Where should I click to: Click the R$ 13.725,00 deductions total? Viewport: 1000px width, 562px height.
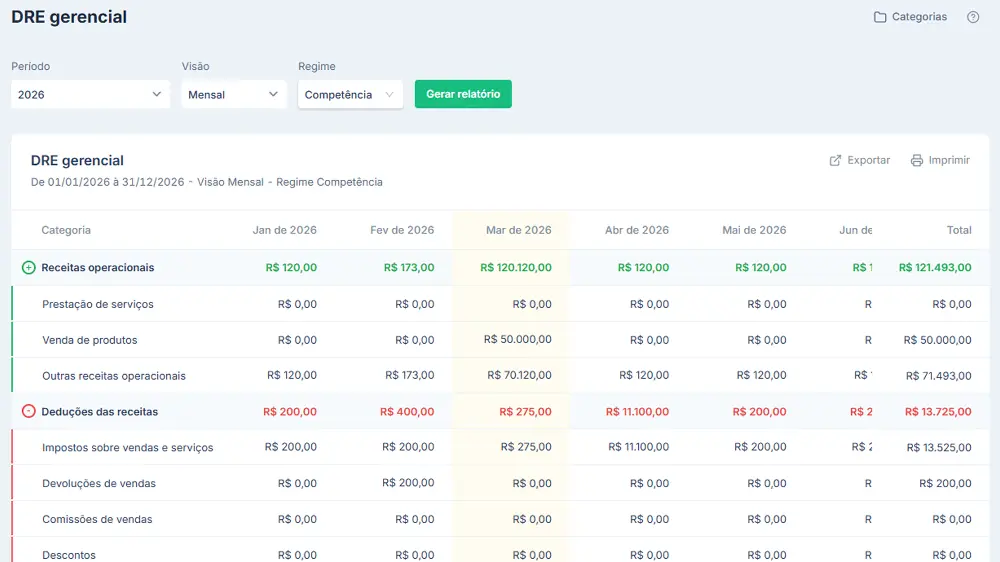point(938,411)
